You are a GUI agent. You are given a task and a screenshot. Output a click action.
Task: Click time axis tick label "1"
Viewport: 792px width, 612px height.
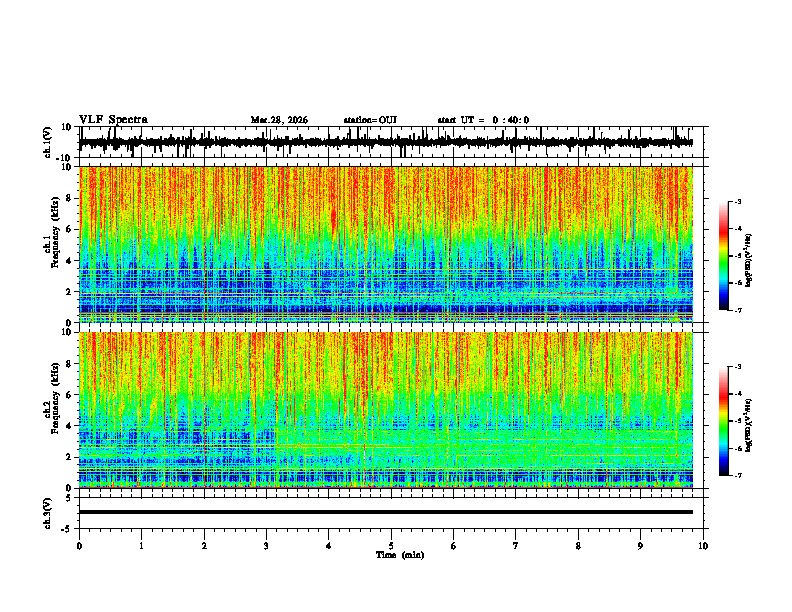pyautogui.click(x=141, y=546)
